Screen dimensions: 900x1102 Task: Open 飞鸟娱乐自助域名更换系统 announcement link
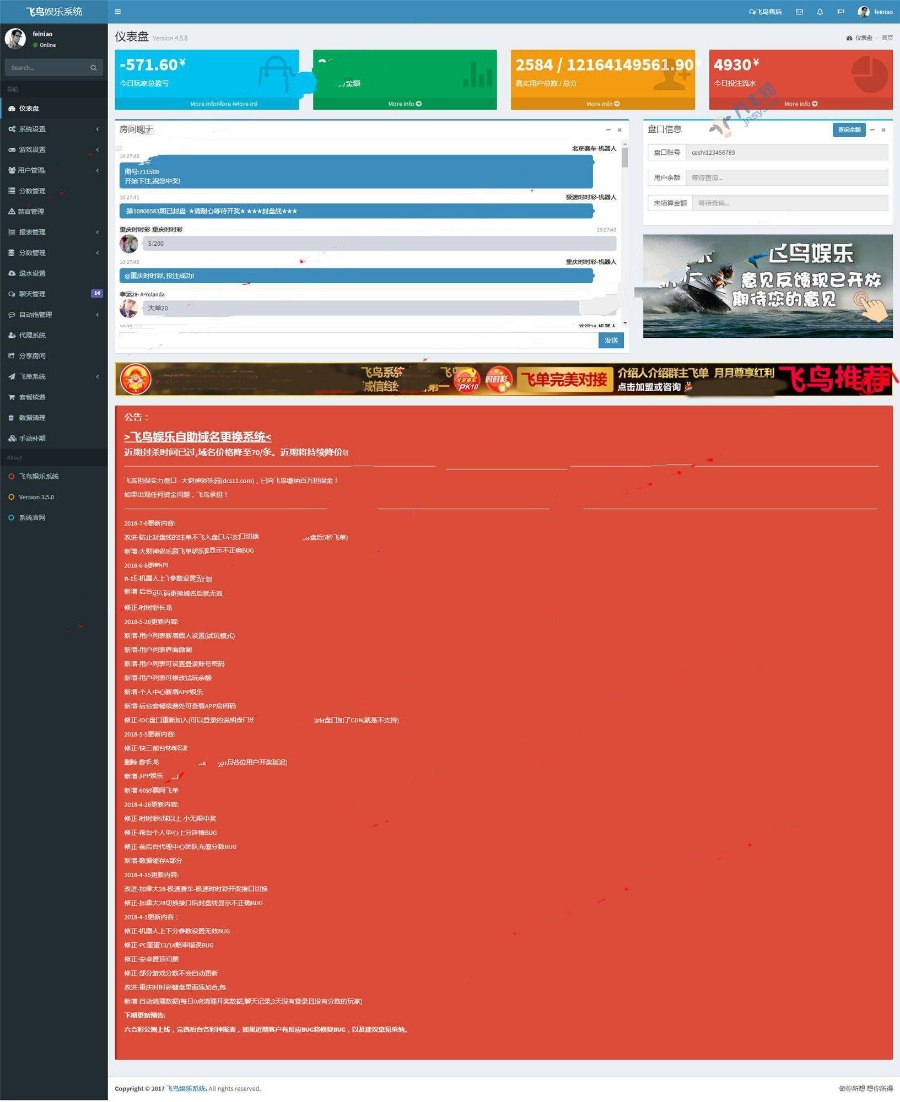pos(197,437)
